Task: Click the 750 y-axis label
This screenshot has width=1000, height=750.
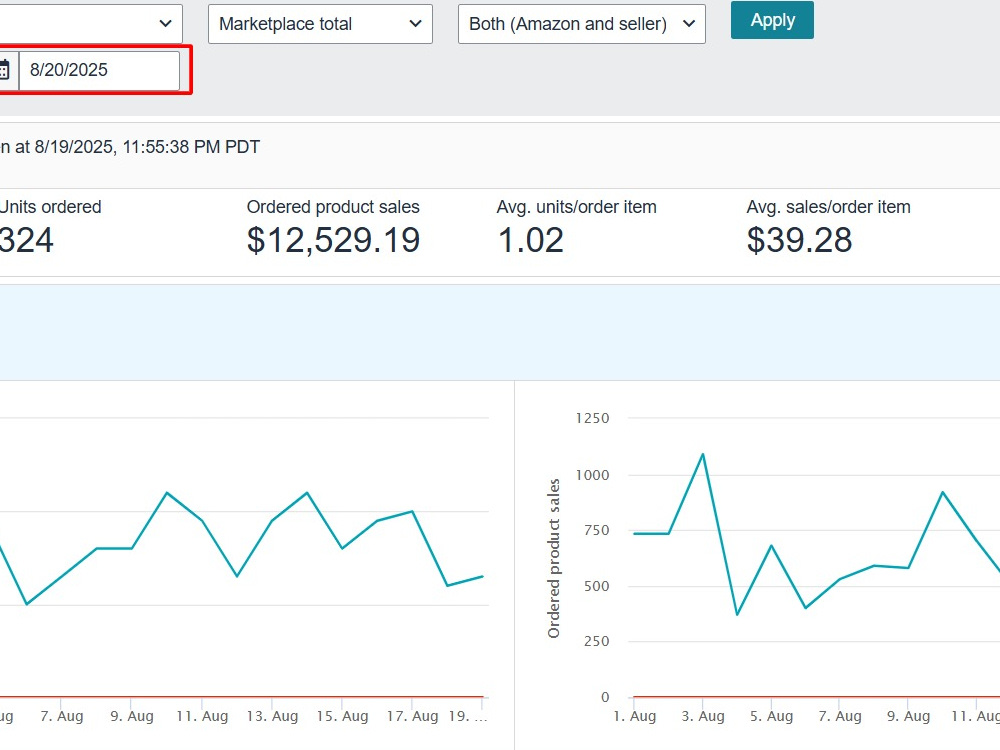Action: pos(596,530)
